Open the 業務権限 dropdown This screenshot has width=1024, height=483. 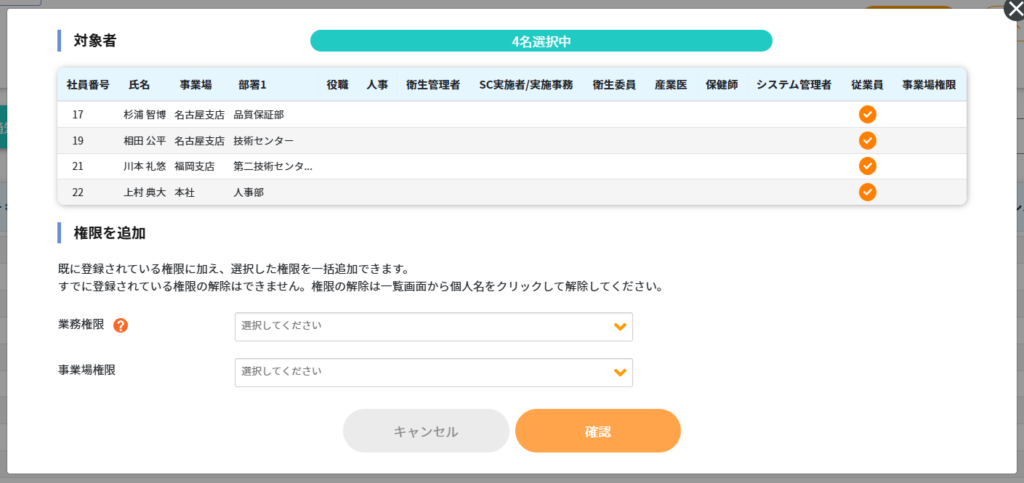[x=434, y=326]
